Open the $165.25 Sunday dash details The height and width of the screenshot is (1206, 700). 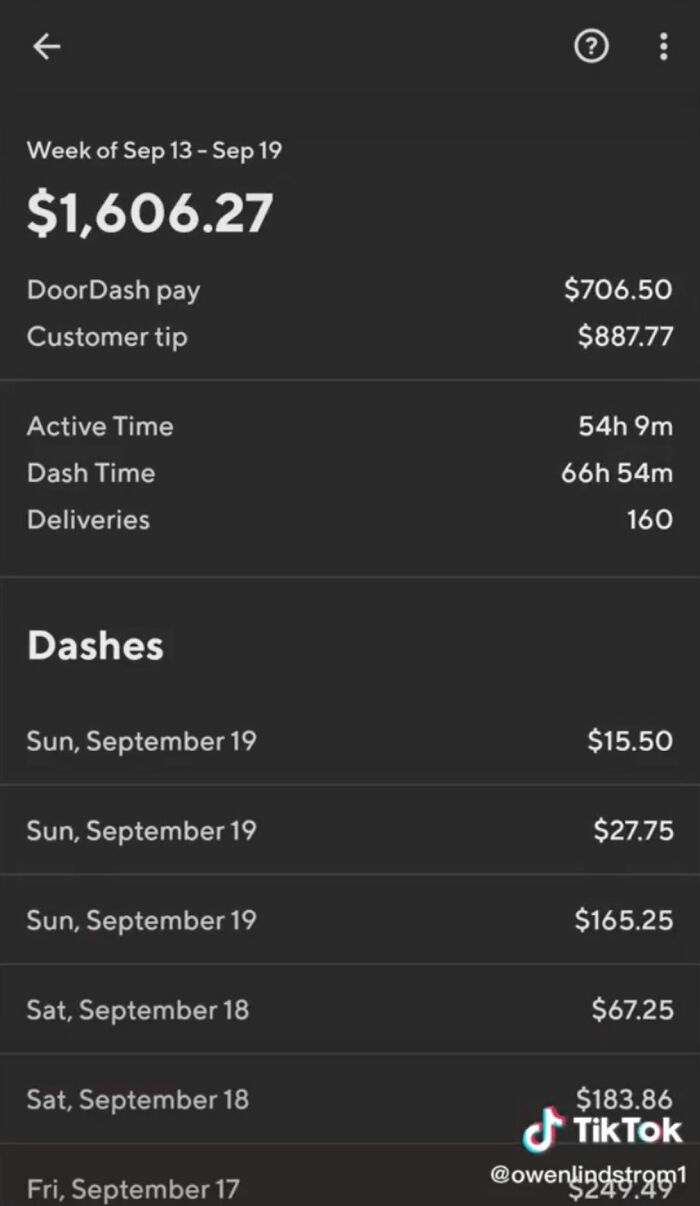350,920
